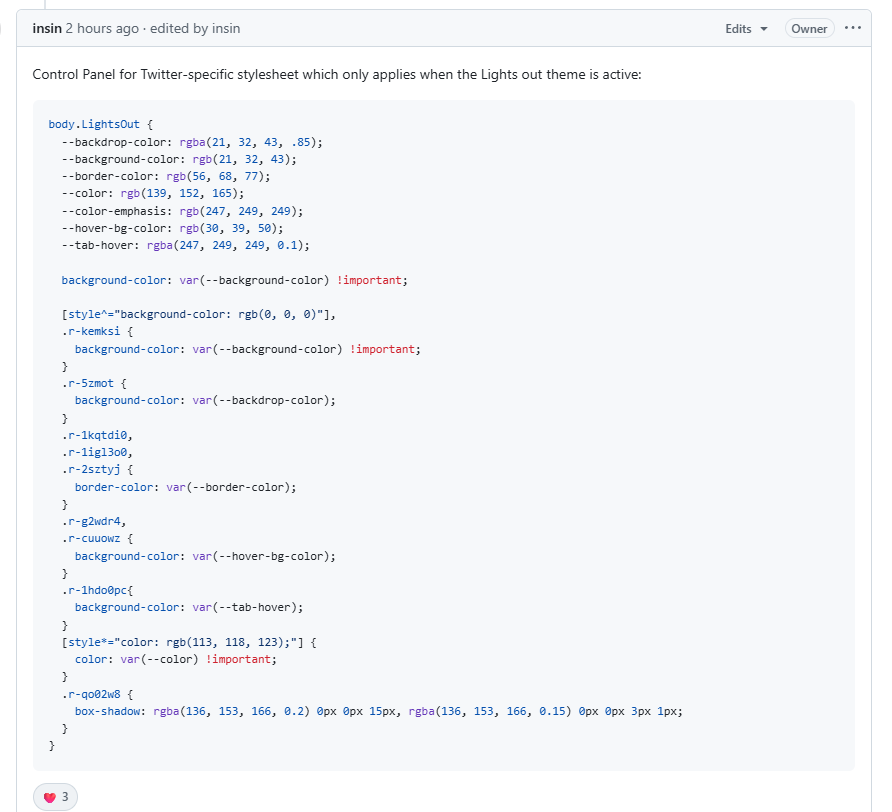Click the '--background-color: rgb(21, 32, 43)' line
This screenshot has height=812, width=892.
pos(179,159)
